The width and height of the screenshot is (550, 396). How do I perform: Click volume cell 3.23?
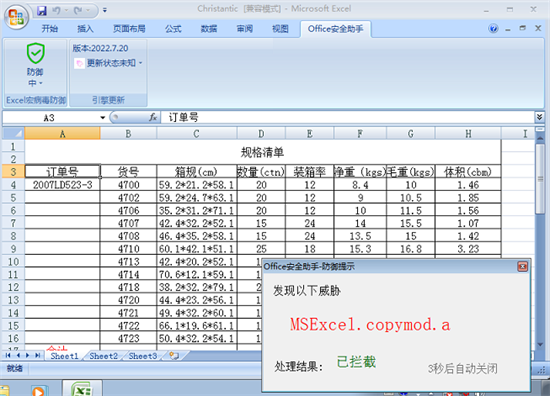click(x=468, y=249)
